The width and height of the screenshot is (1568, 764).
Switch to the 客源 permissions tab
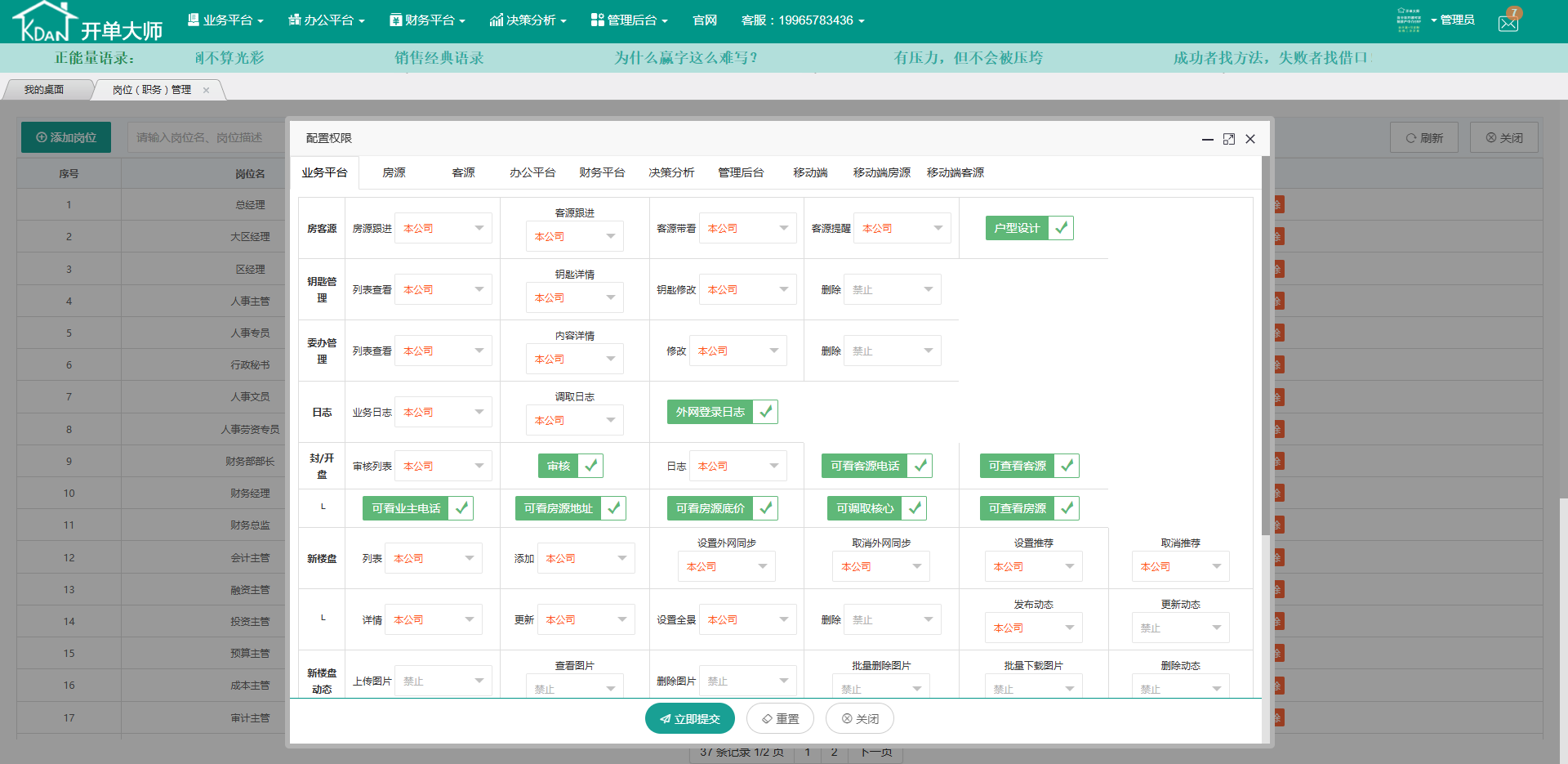[463, 172]
